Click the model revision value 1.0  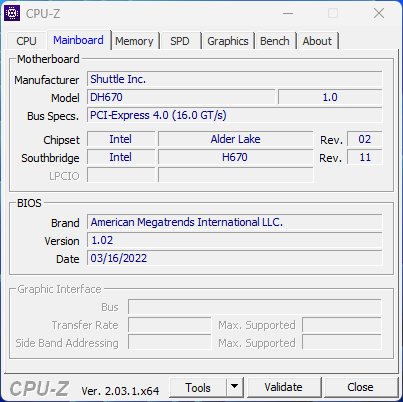(330, 97)
